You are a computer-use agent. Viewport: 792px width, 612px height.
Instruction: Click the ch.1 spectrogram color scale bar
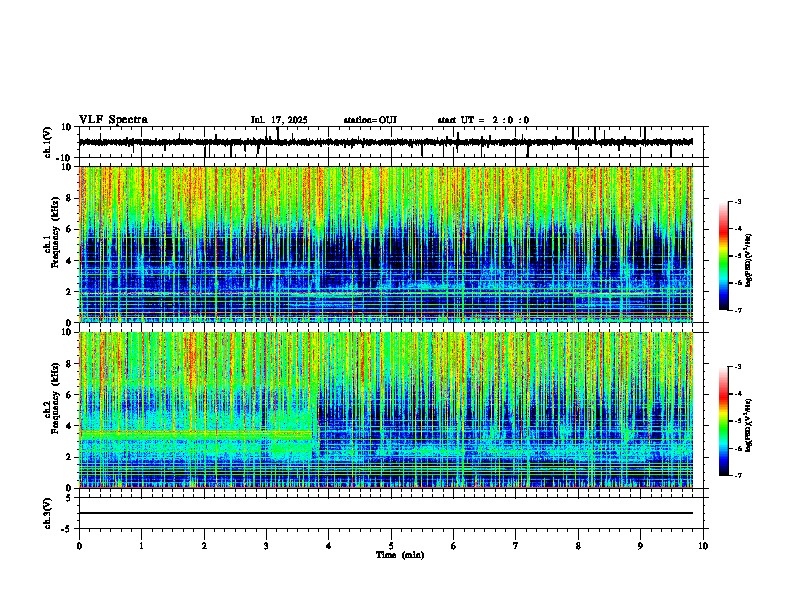point(724,256)
